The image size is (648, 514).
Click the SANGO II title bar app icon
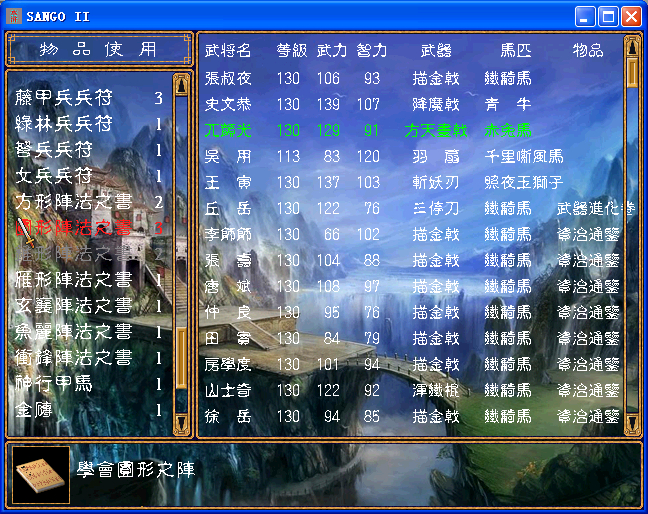(14, 17)
